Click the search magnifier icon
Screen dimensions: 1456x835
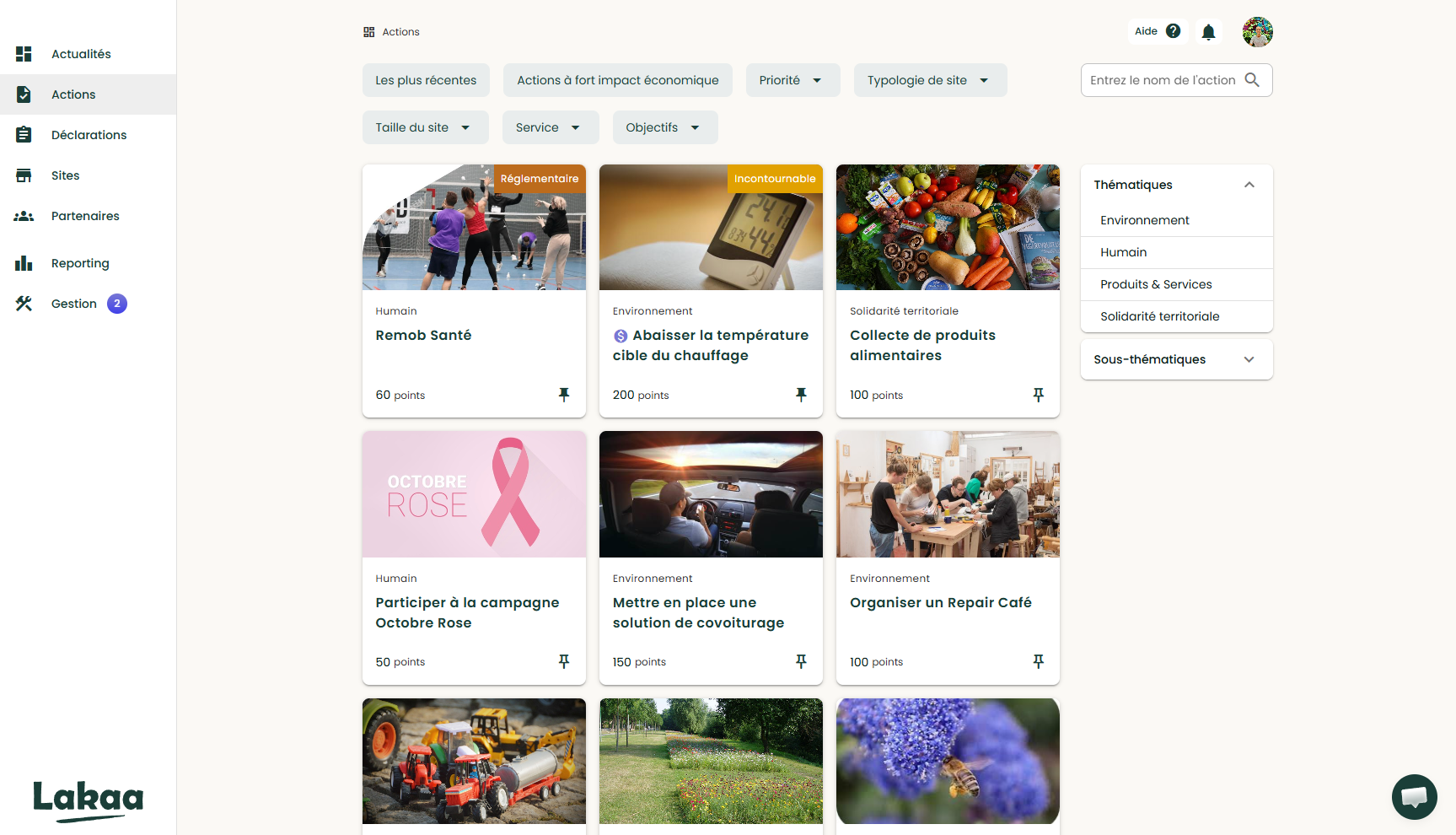point(1252,80)
